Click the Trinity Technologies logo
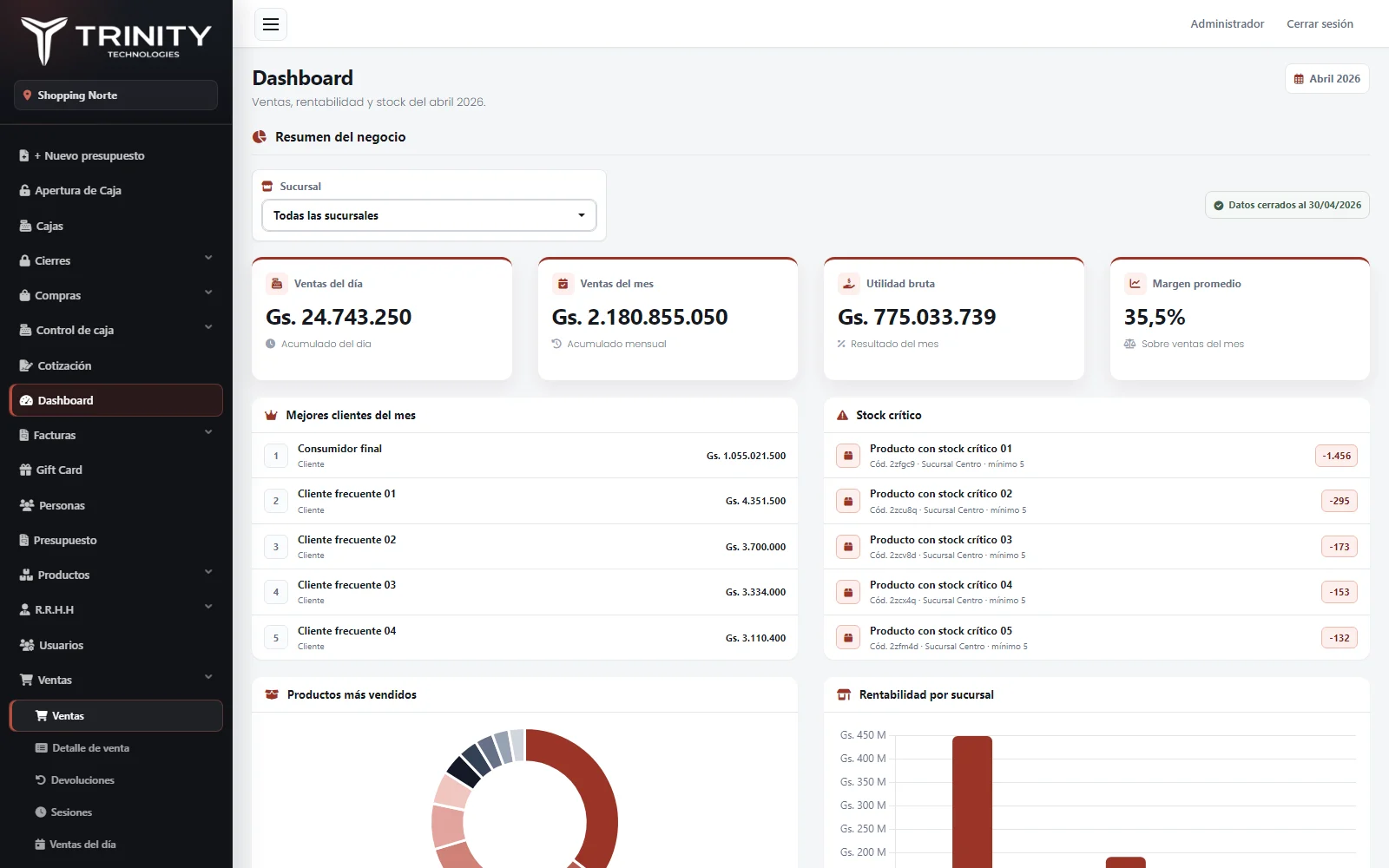1389x868 pixels. [116, 40]
